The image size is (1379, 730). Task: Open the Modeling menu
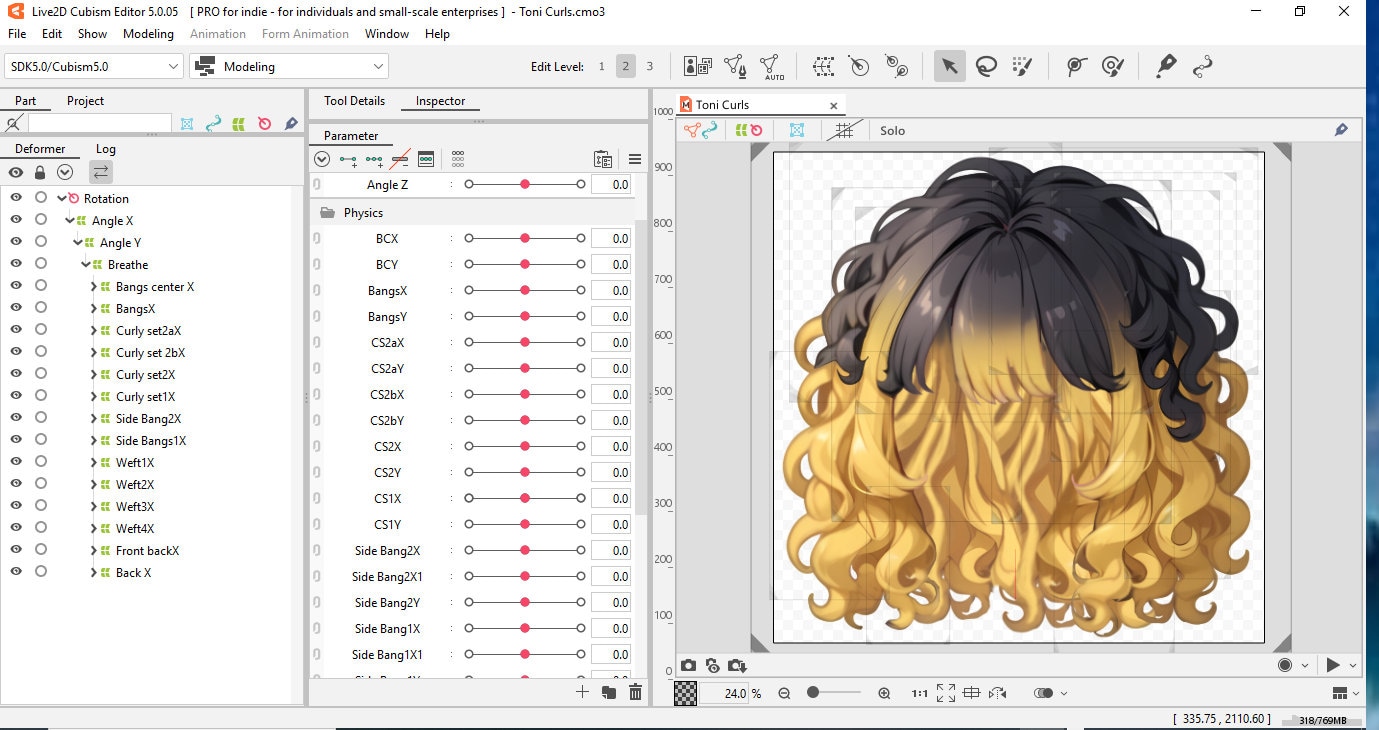[148, 33]
